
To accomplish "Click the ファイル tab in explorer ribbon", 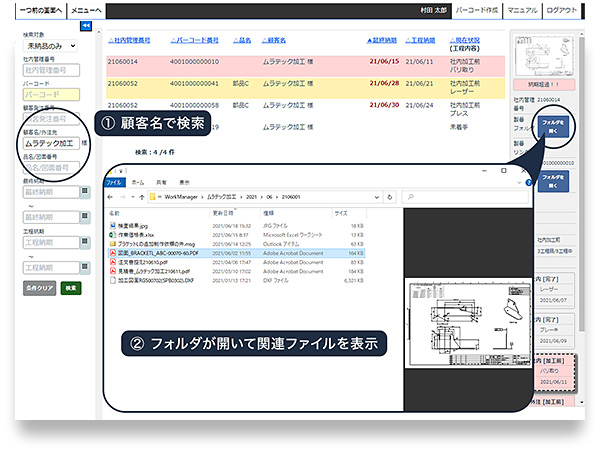I will (115, 183).
